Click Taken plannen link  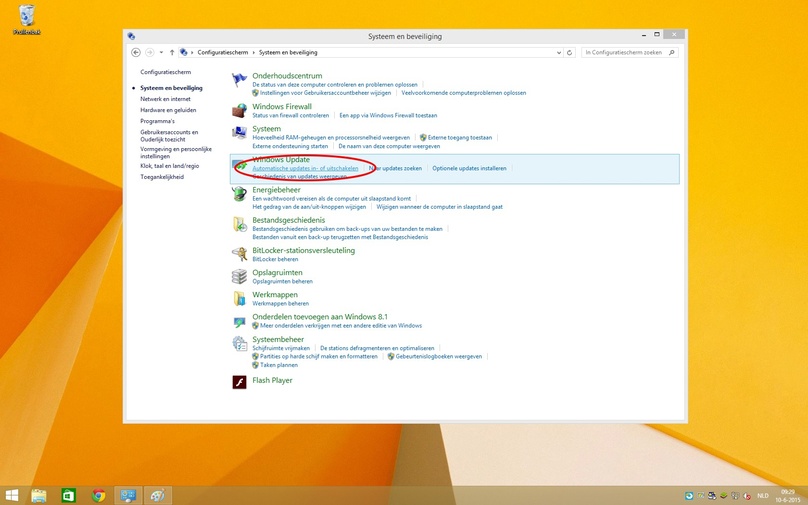(279, 365)
